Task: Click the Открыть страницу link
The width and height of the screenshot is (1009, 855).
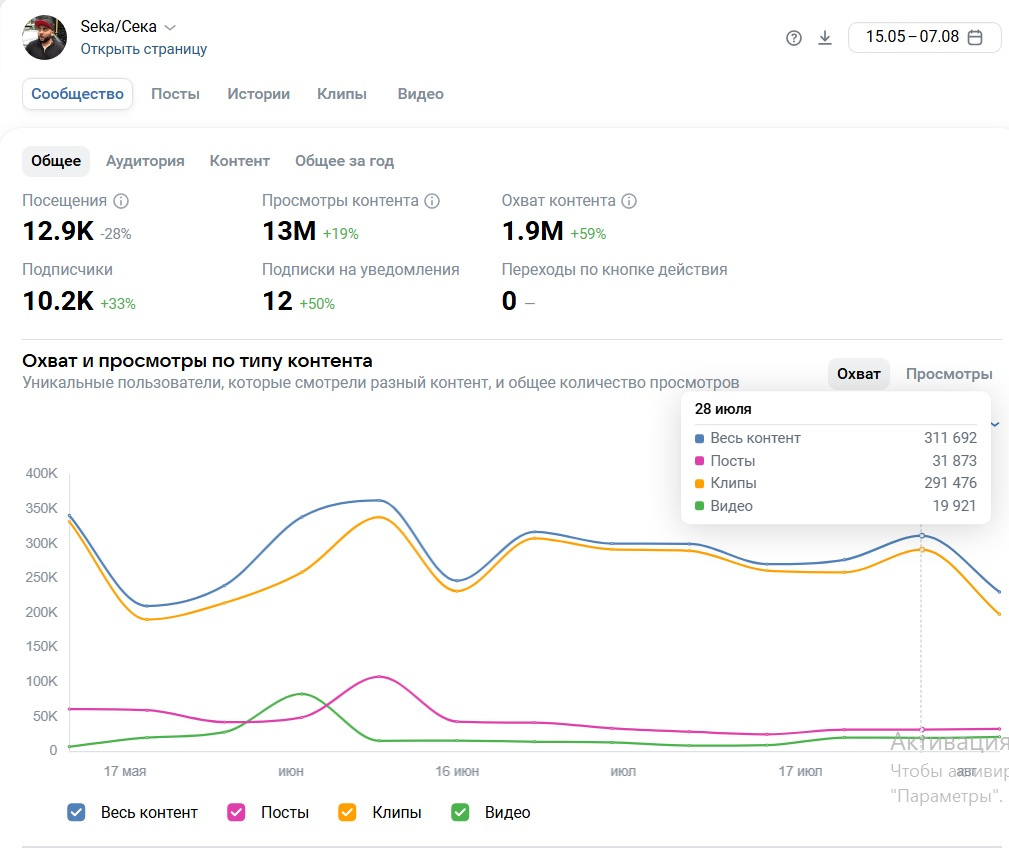Action: [144, 49]
